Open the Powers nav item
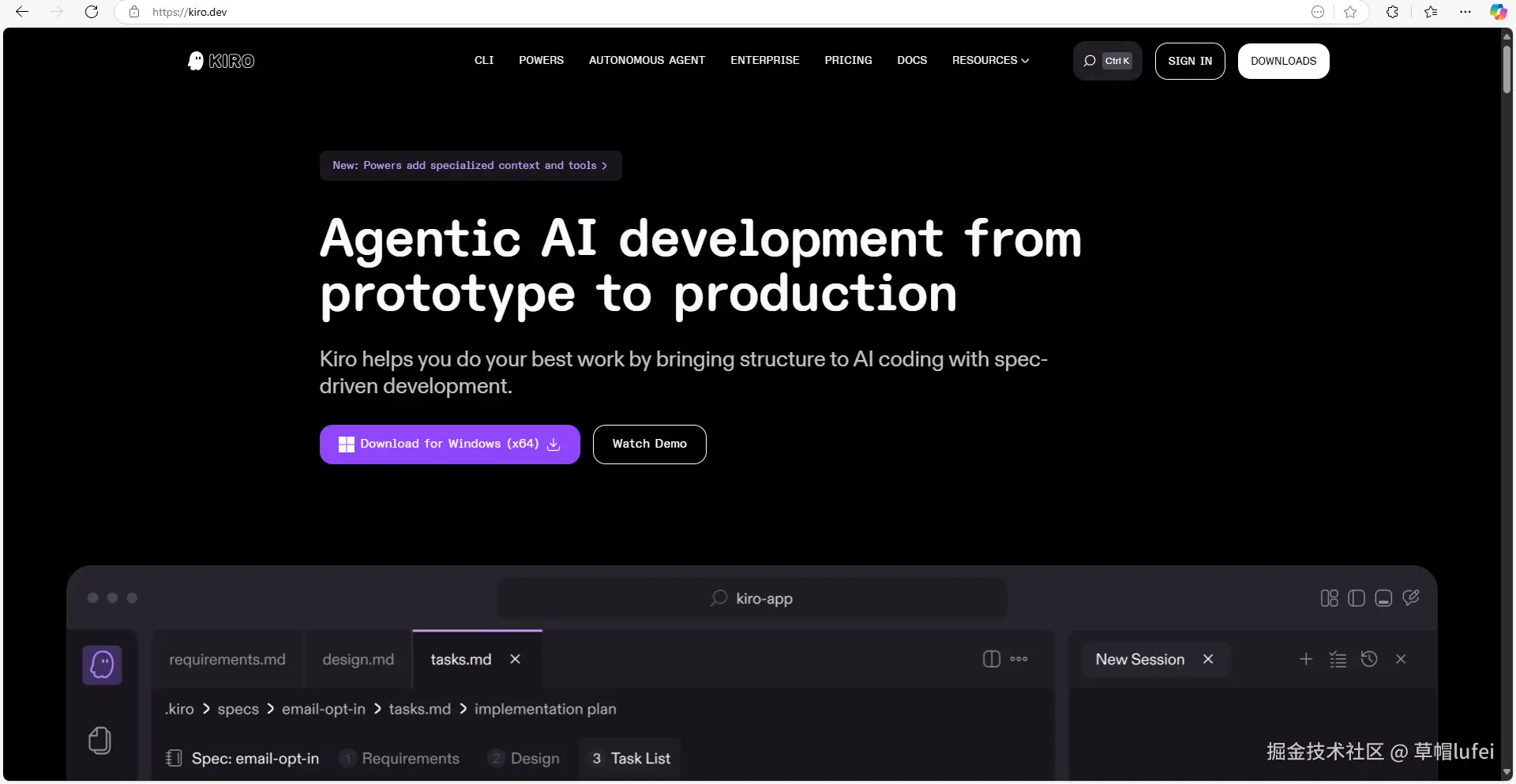The width and height of the screenshot is (1516, 784). point(542,61)
